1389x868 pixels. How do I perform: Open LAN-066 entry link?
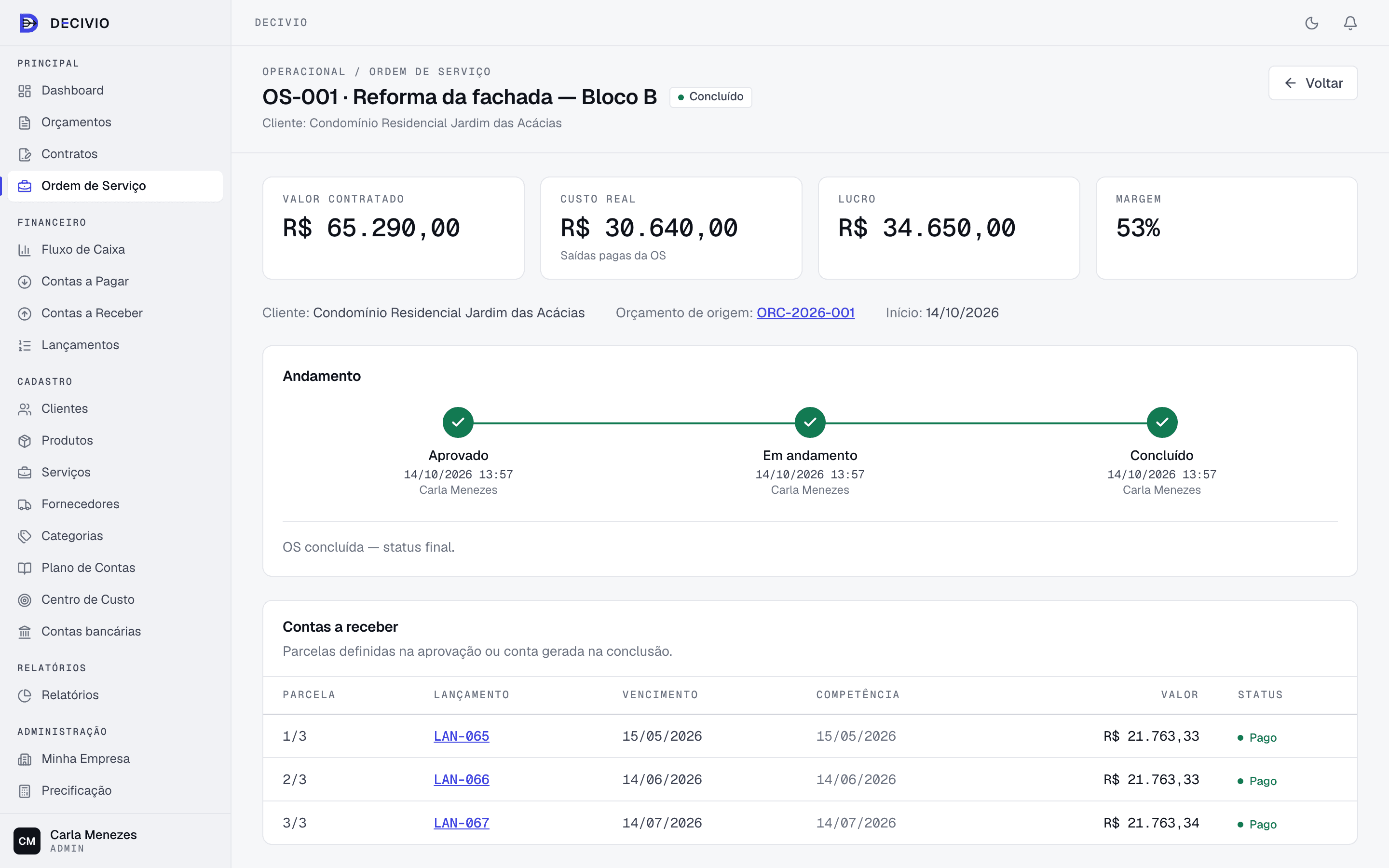462,780
